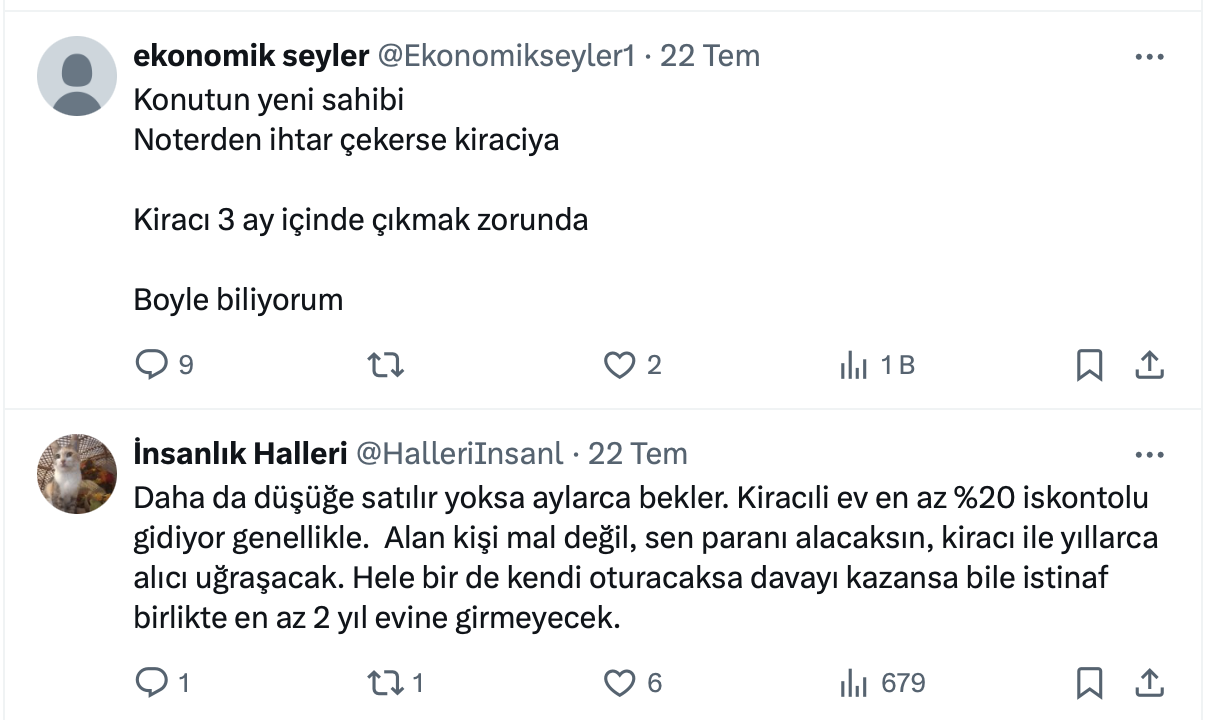Open the @Ekonomikseyler1 handle link

point(505,56)
